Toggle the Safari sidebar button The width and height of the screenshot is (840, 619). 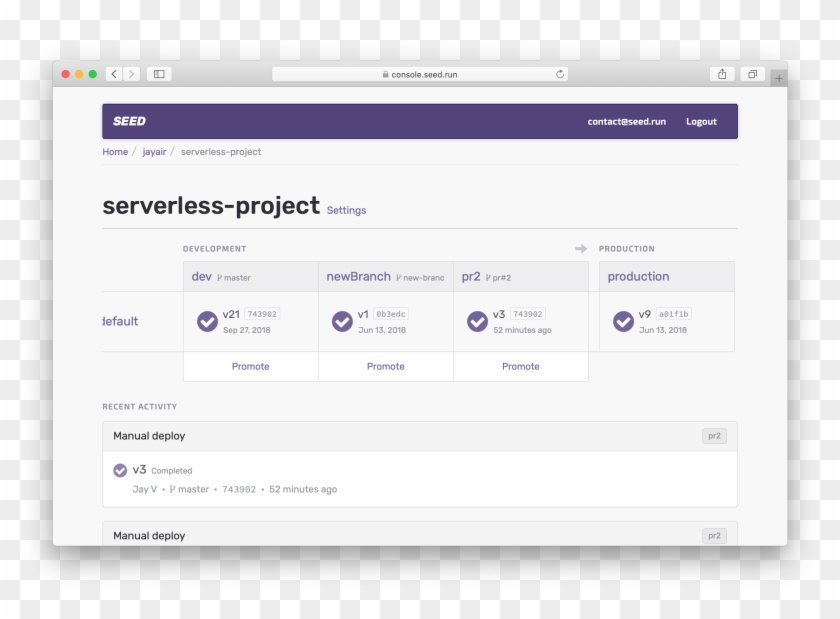click(159, 74)
